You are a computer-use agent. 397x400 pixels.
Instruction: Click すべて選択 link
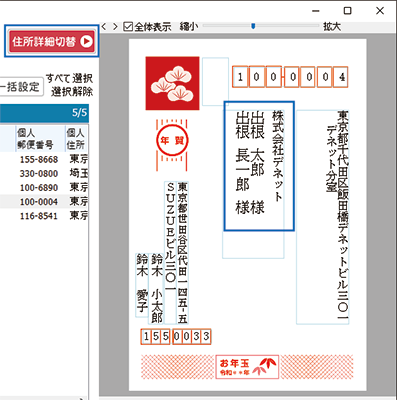click(69, 78)
